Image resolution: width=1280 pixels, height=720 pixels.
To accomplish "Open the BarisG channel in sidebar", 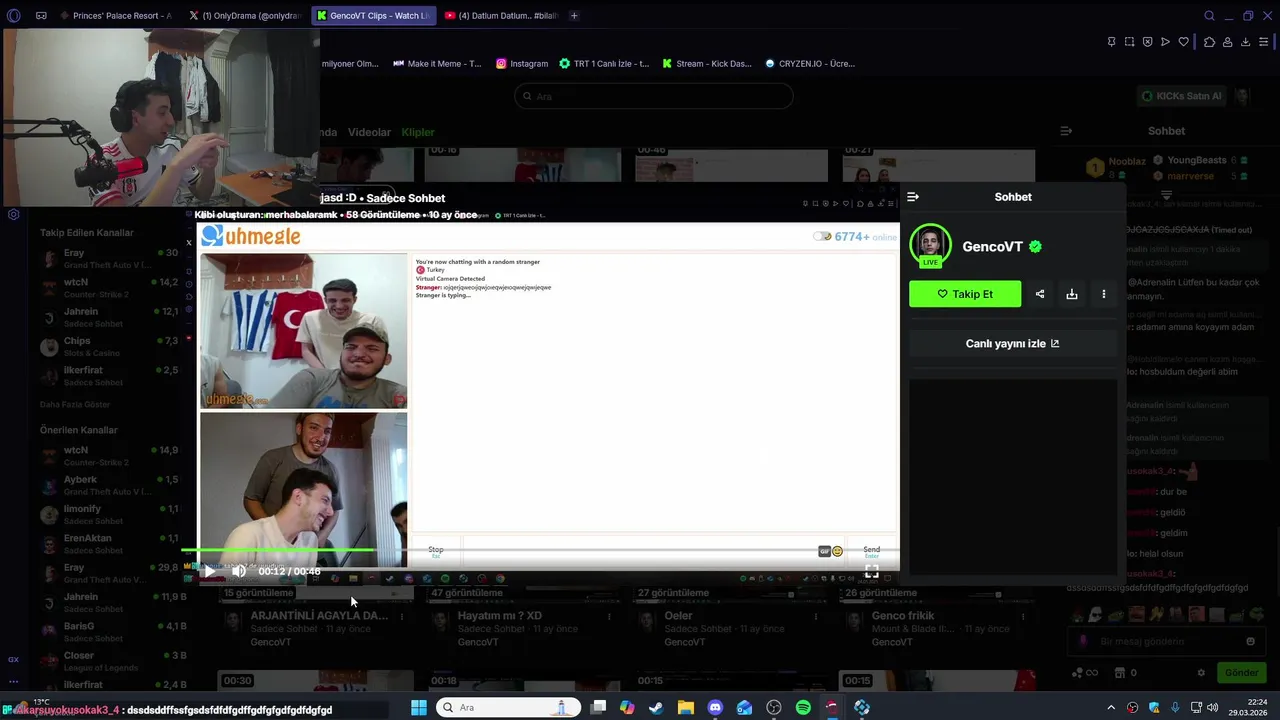I will click(110, 632).
